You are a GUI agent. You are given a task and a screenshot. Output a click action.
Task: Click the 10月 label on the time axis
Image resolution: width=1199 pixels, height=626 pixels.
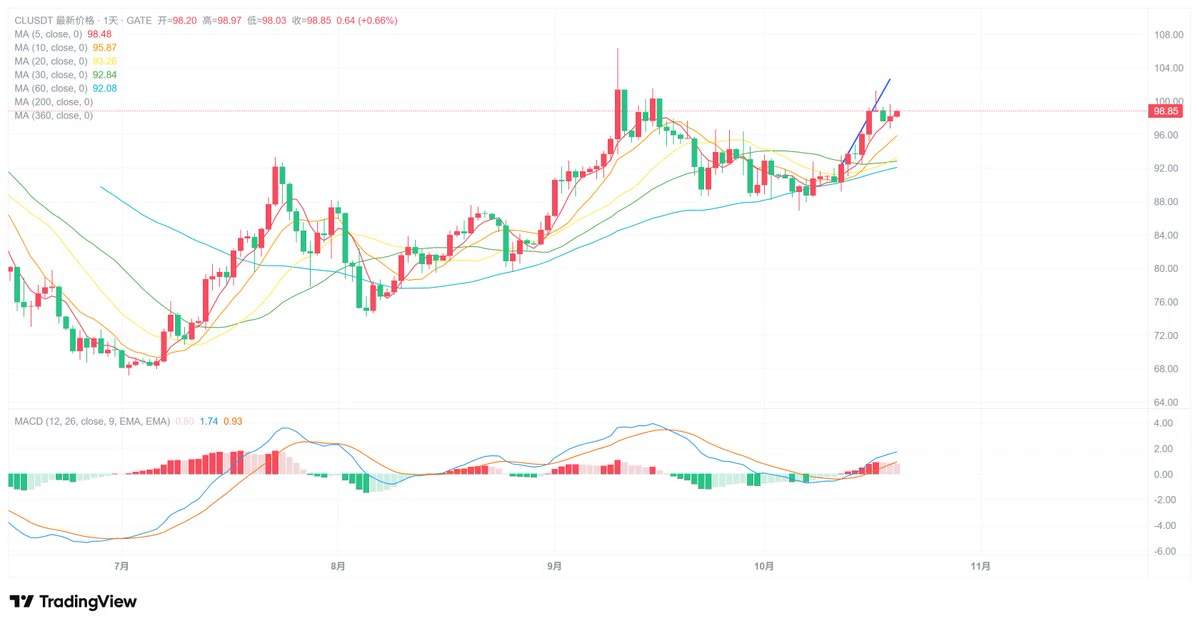coord(764,566)
